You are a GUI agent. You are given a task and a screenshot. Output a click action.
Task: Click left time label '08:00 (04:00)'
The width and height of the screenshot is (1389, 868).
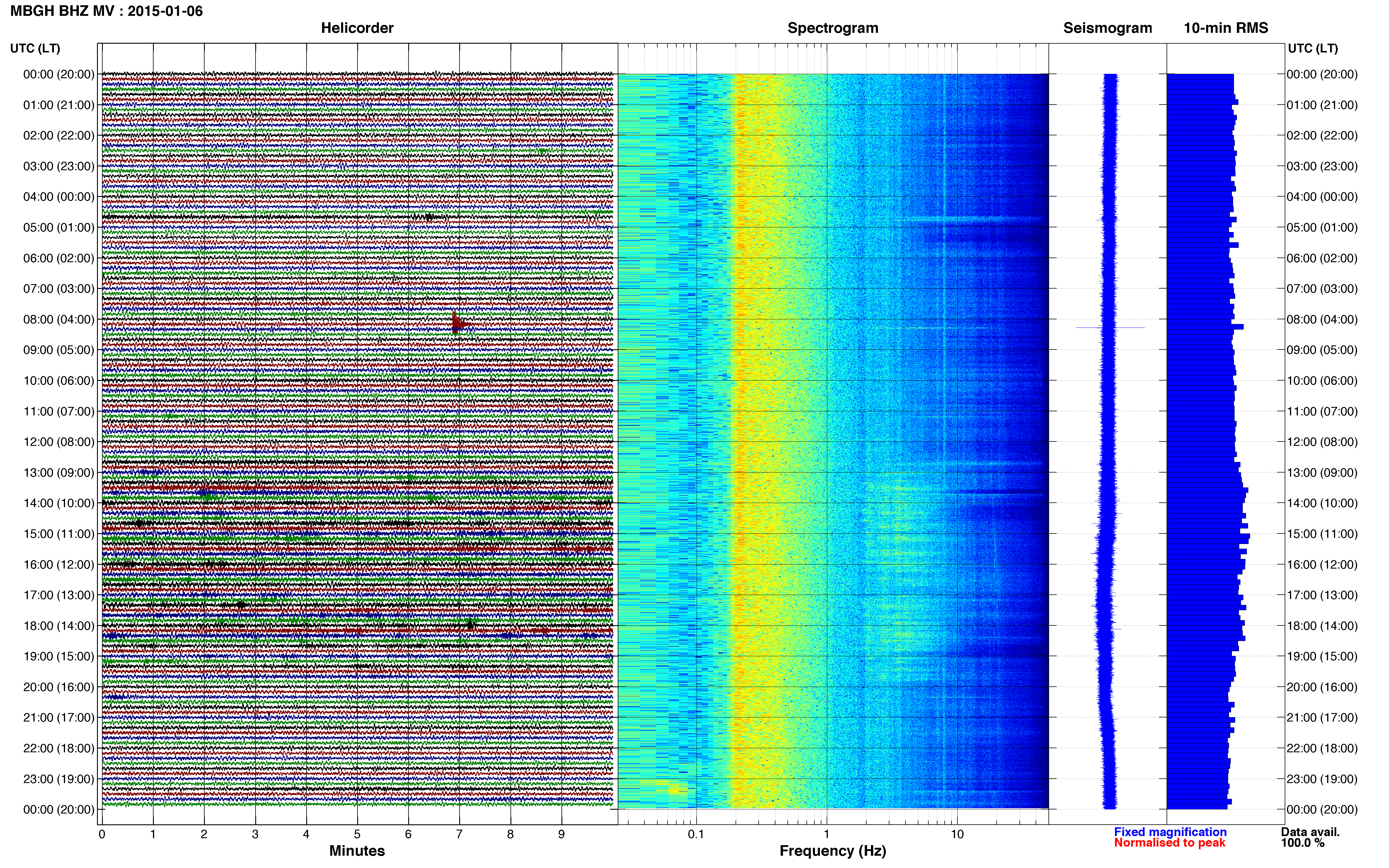59,319
